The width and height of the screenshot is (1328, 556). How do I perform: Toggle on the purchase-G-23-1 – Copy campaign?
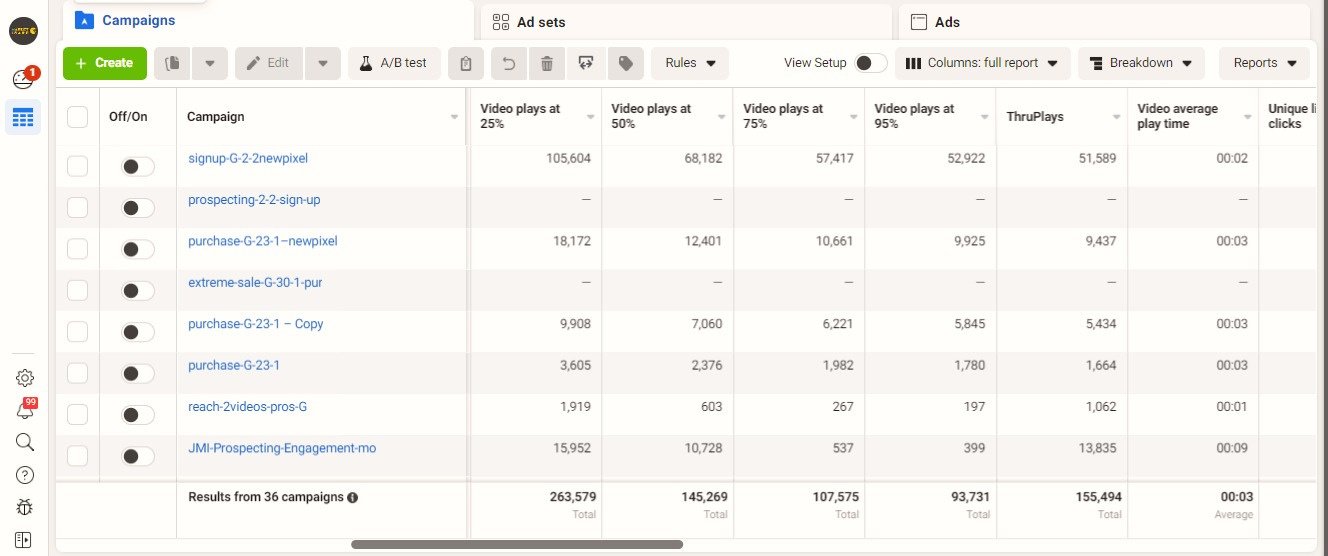tap(138, 332)
